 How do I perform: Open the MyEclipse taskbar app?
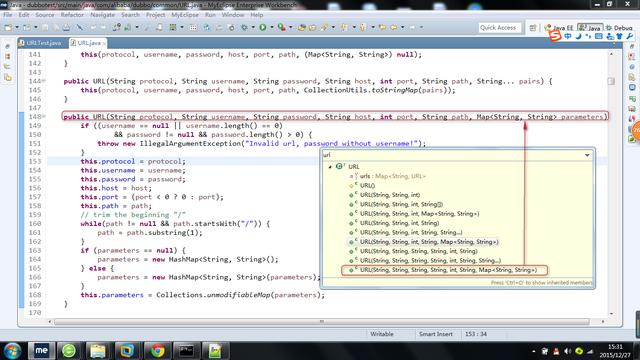pyautogui.click(x=41, y=351)
